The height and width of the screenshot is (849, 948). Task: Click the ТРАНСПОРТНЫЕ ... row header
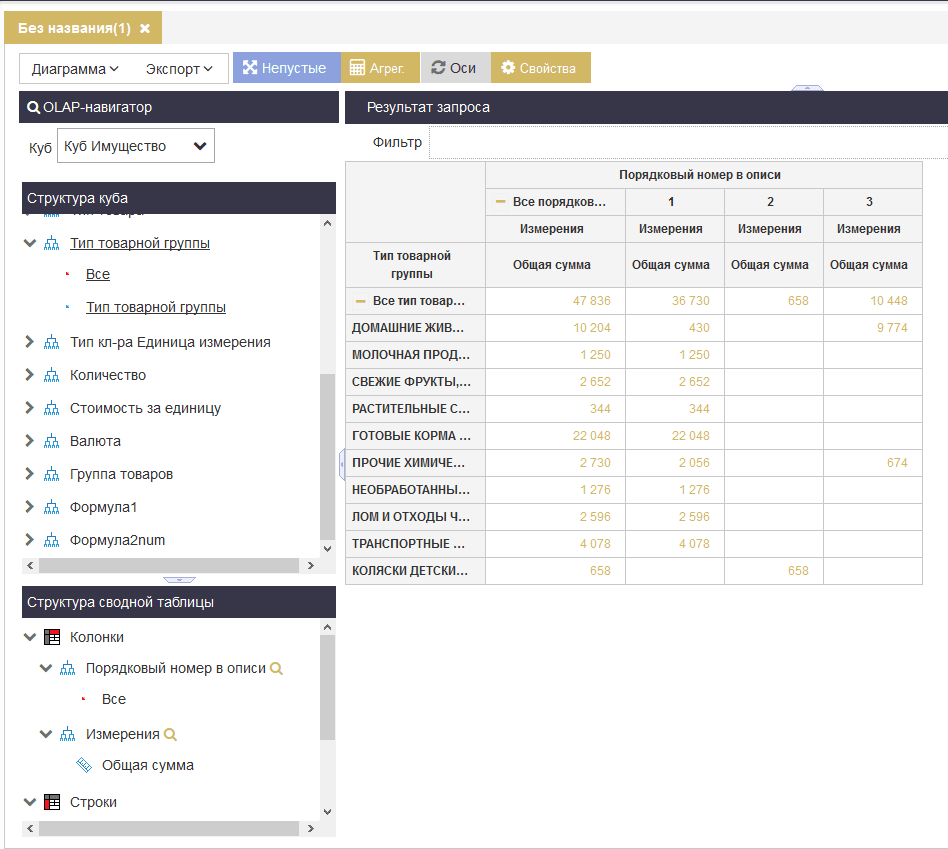pyautogui.click(x=415, y=544)
